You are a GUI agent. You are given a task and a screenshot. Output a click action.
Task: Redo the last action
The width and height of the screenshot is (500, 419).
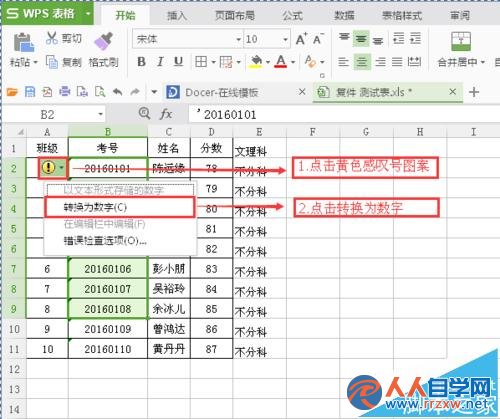click(135, 92)
